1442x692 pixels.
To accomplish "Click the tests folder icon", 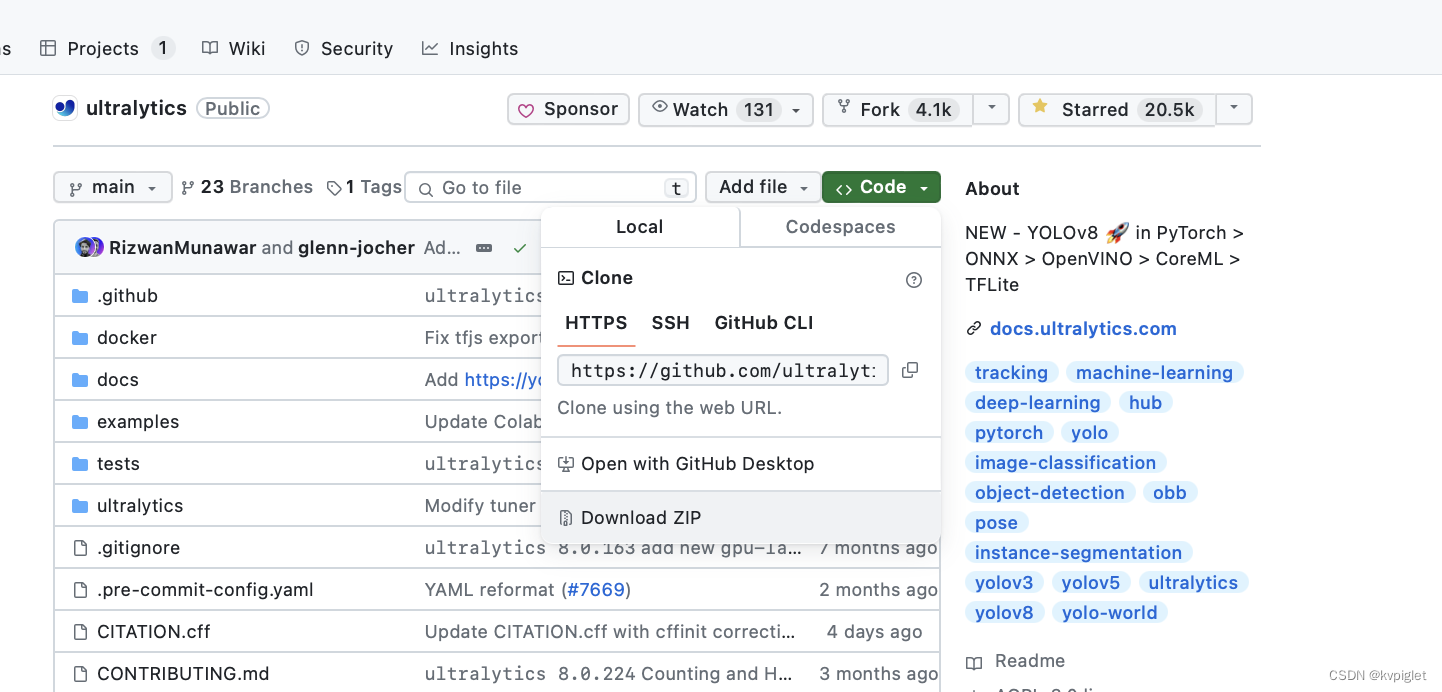I will point(81,464).
